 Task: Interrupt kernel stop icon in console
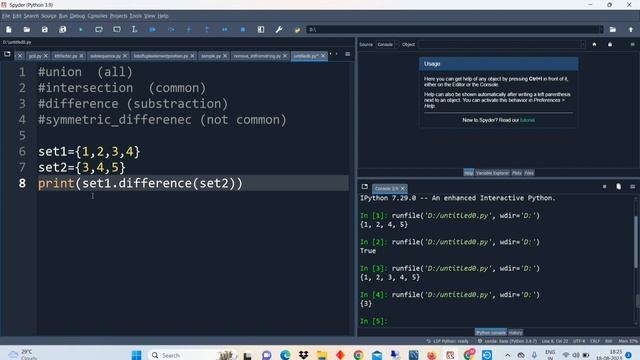click(604, 187)
